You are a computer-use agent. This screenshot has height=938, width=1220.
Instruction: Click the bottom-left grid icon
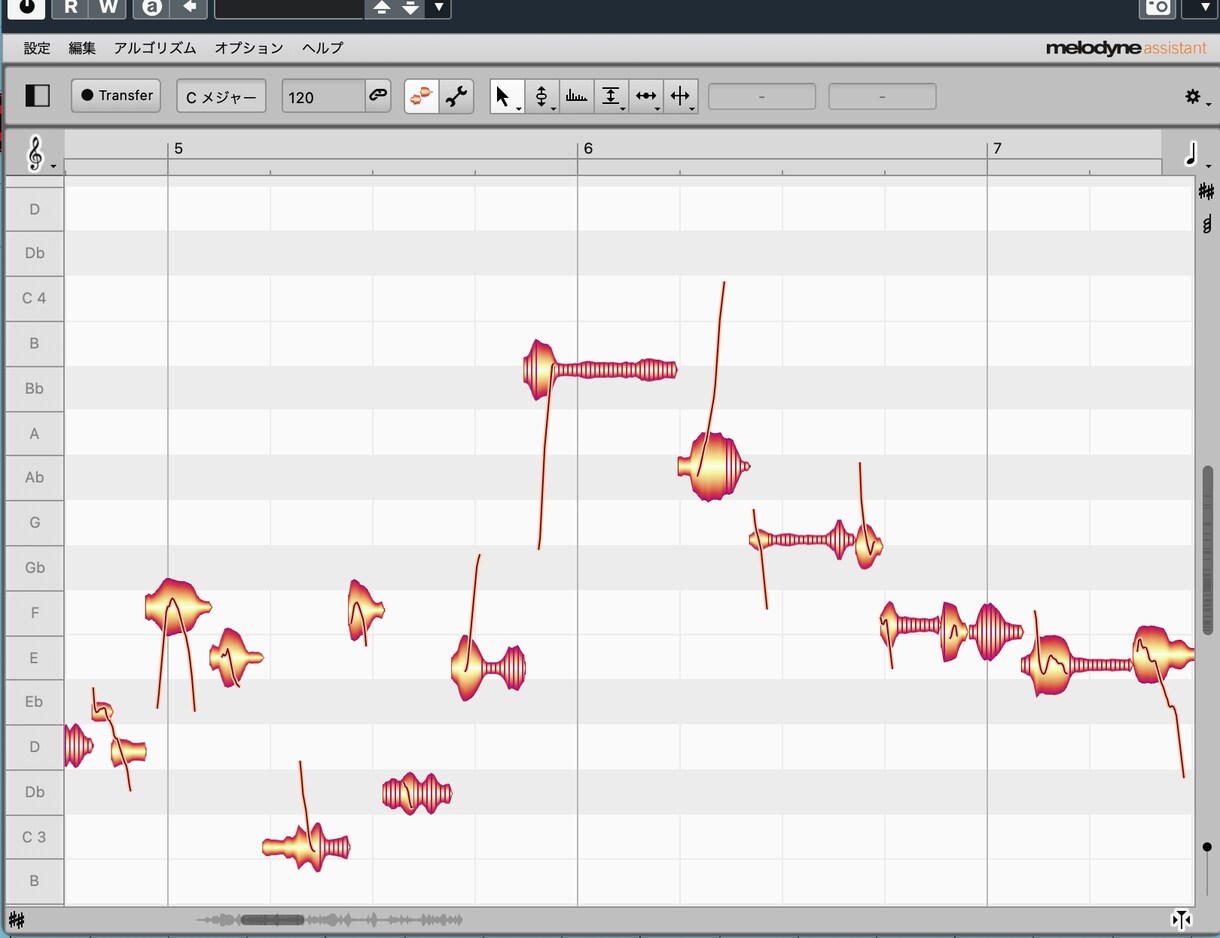click(16, 920)
